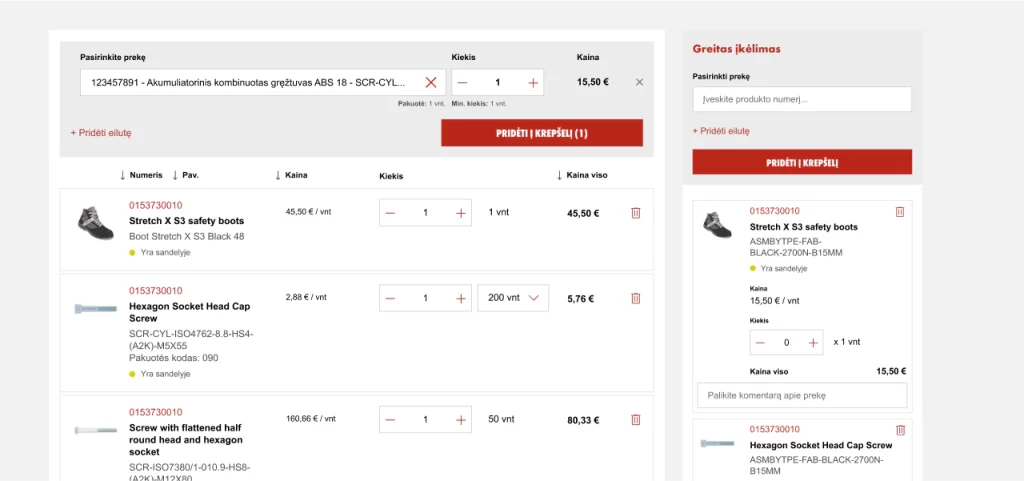Clear the selected product in search field

pos(431,82)
